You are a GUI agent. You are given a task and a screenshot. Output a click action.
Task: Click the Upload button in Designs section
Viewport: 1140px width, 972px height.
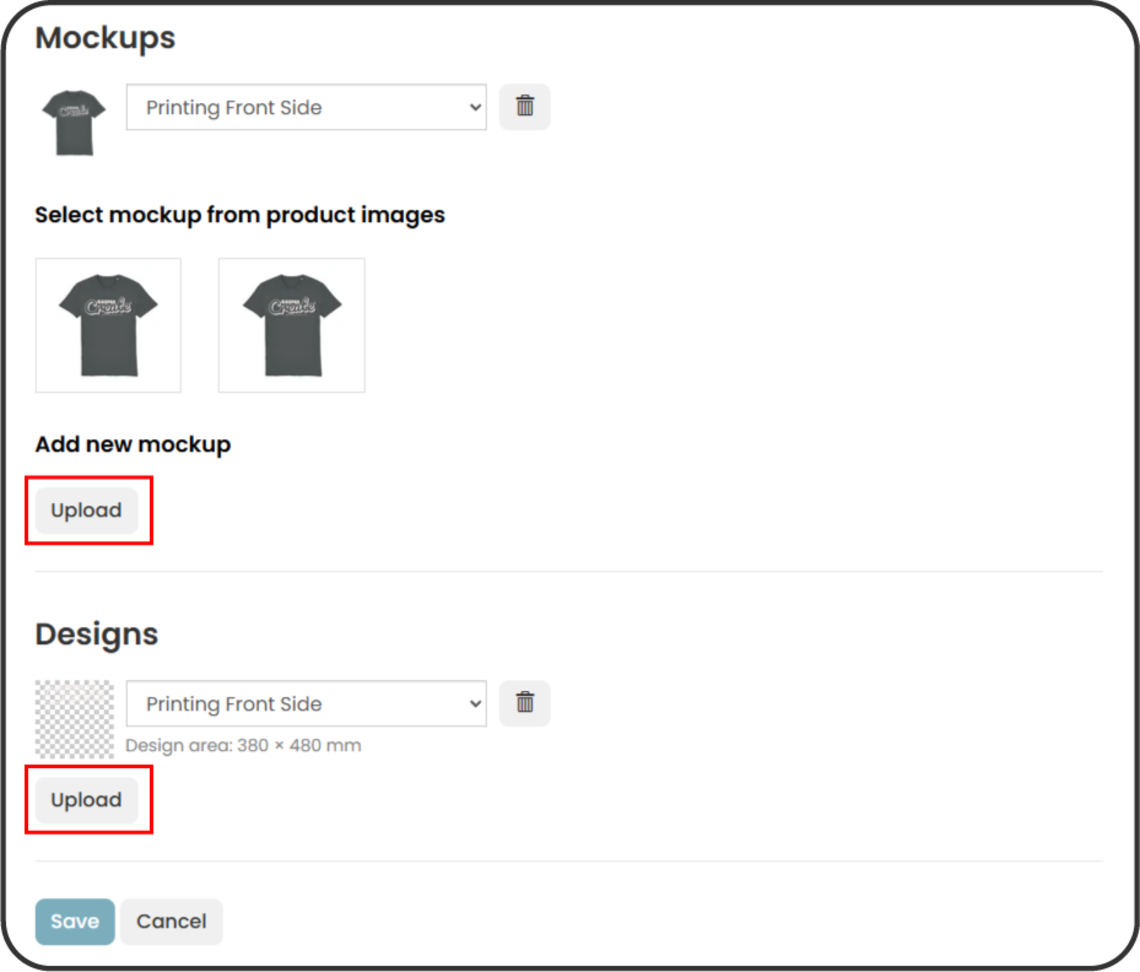point(86,799)
